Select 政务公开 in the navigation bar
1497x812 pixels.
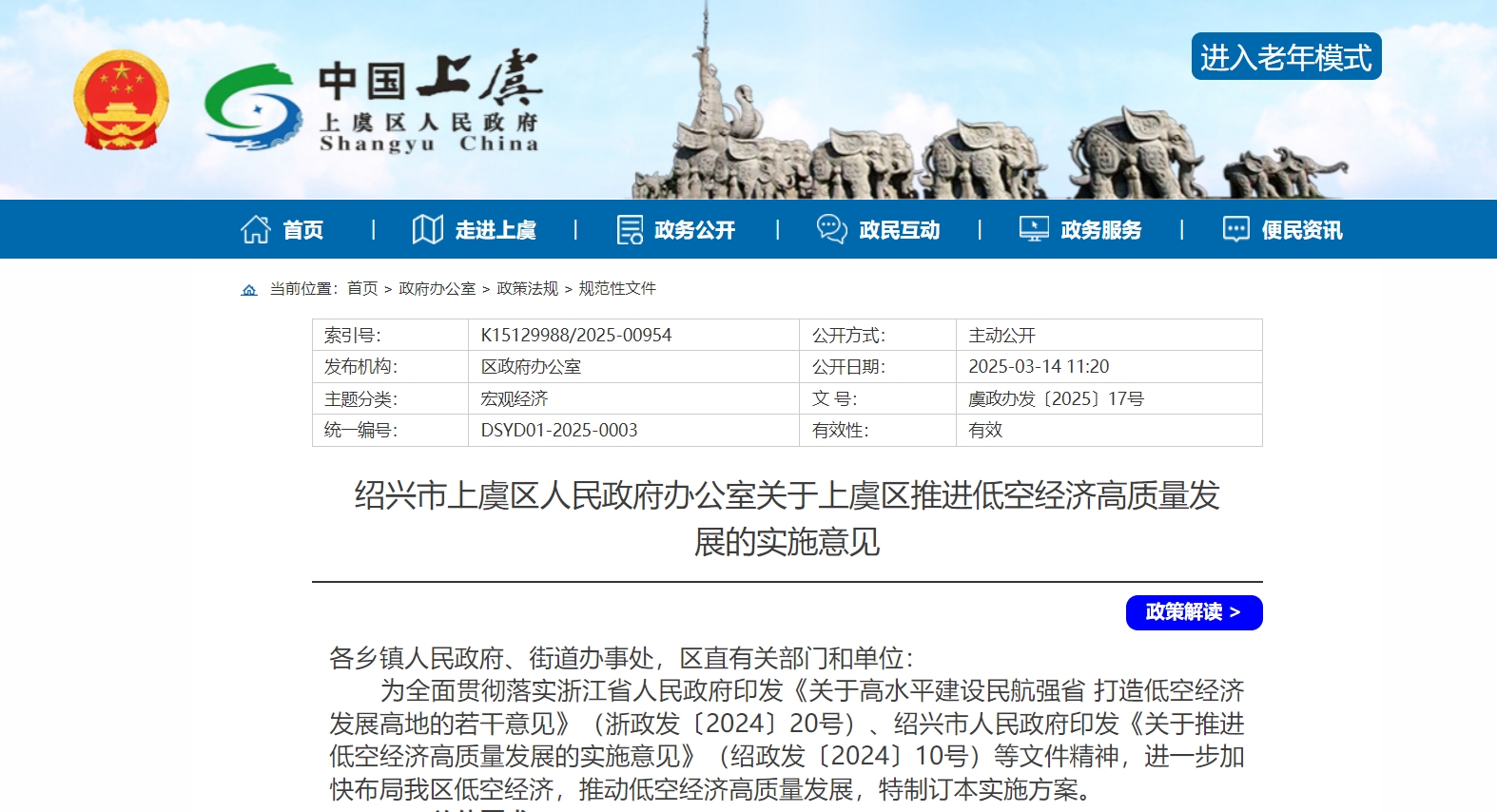(694, 230)
